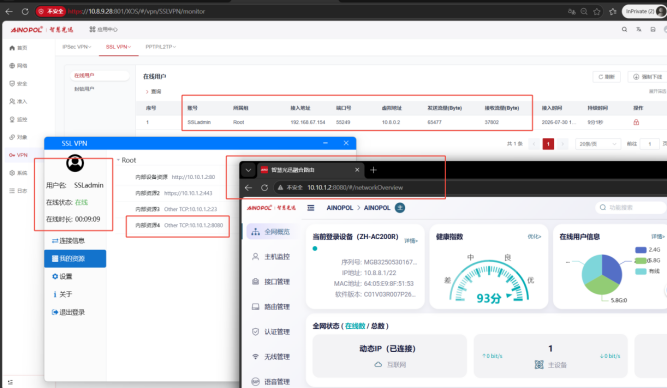Screen dimensions: 667x388
Task: Open resource Other TCP:10.10.1.2:8080
Action: [x=194, y=225]
